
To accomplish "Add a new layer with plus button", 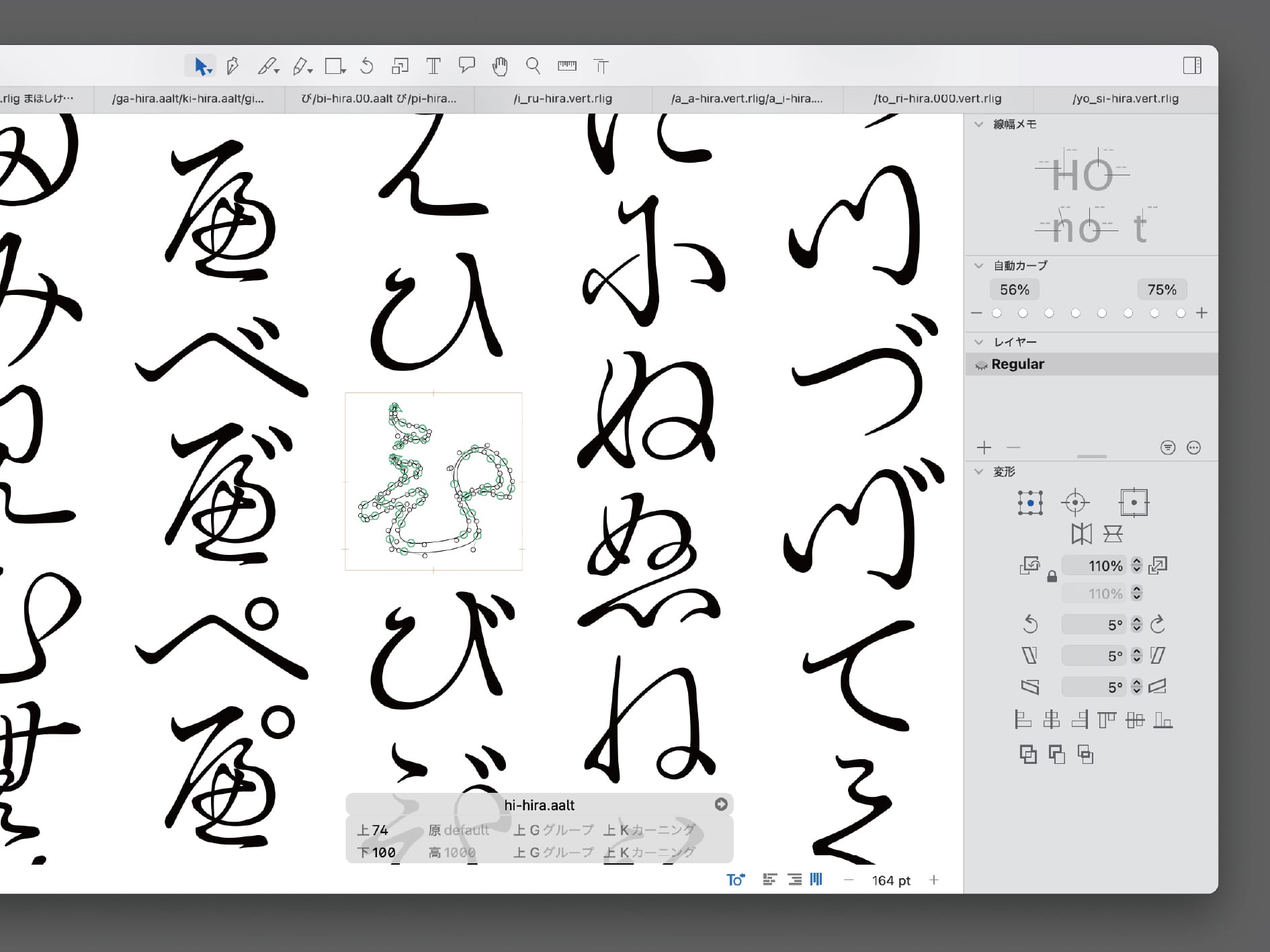I will [x=984, y=447].
